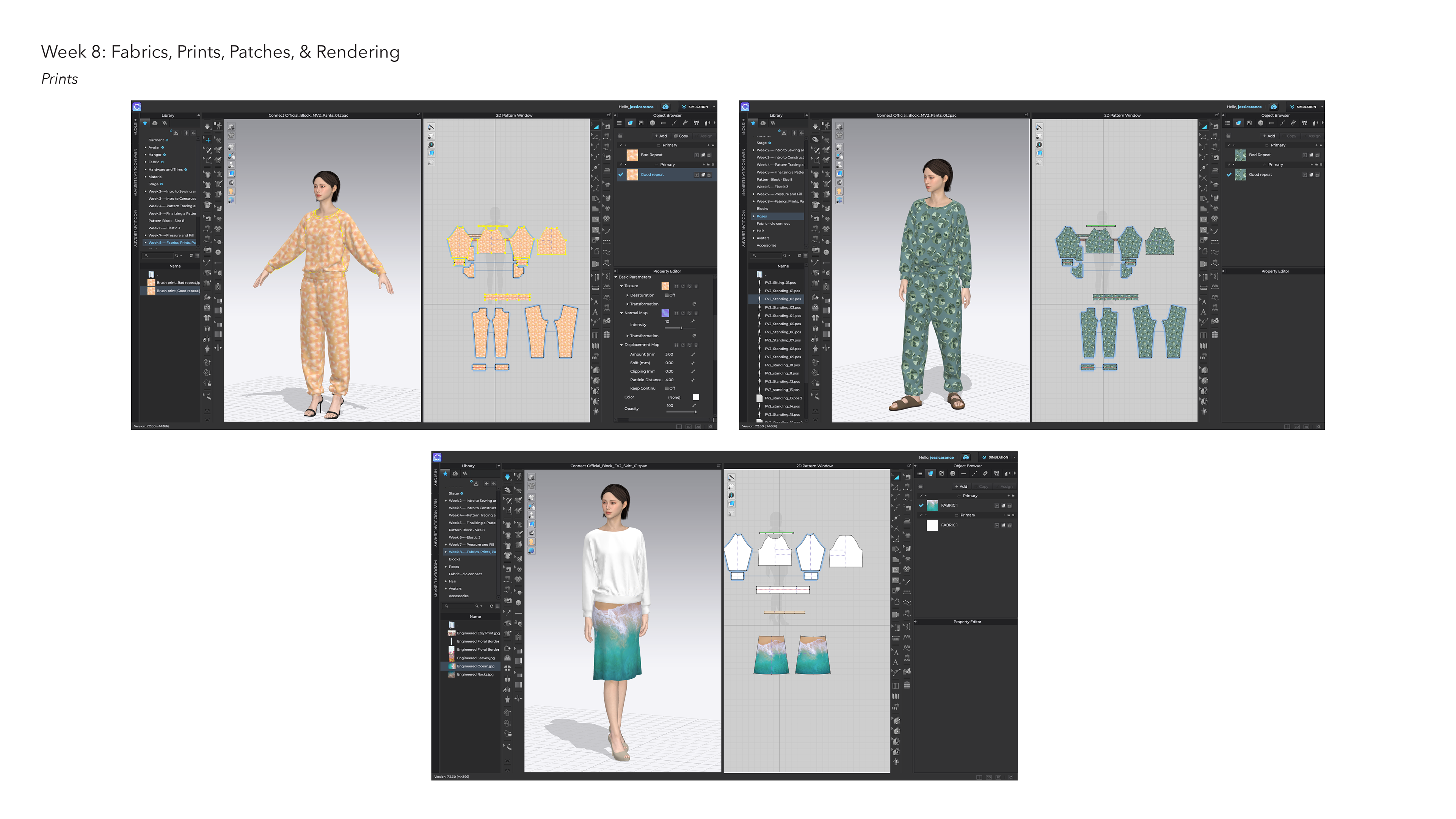1456x819 pixels.
Task: Select FV2_Standing_02.pos pose file
Action: pos(782,299)
